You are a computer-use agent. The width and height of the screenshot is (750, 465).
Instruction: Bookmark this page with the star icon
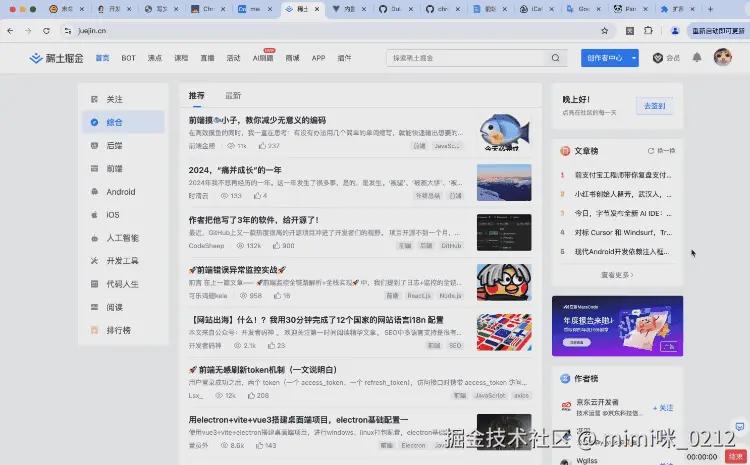click(605, 31)
